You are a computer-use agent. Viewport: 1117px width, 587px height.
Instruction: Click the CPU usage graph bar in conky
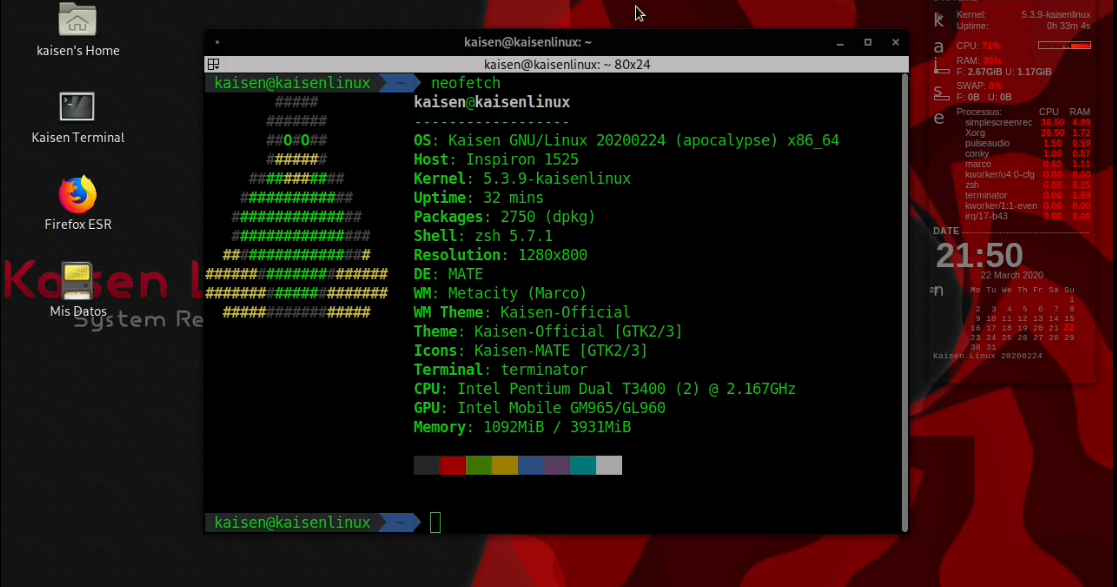pyautogui.click(x=1065, y=43)
